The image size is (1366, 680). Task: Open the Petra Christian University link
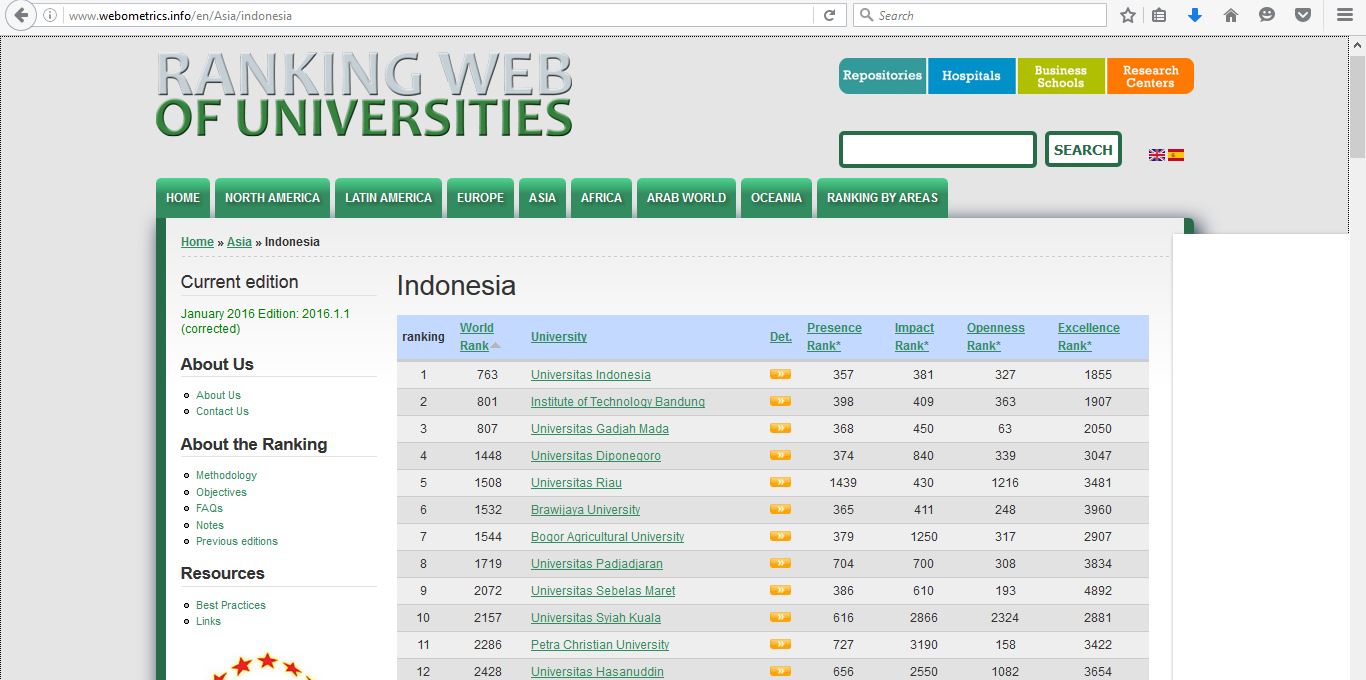click(x=599, y=645)
